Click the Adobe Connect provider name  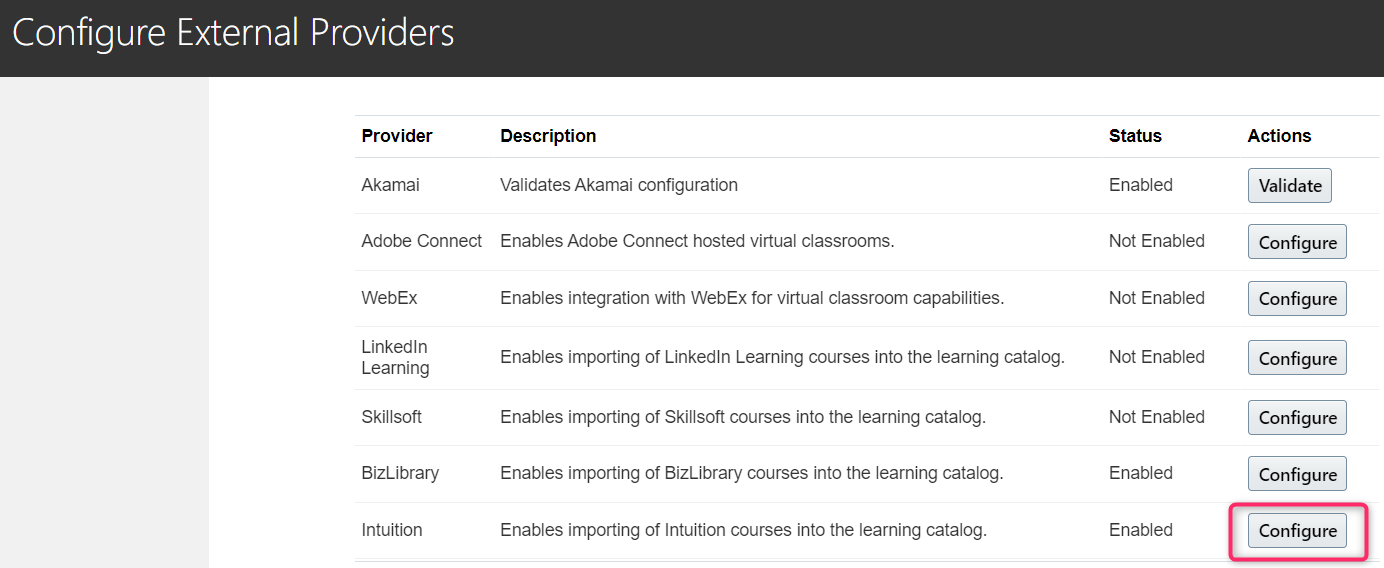pyautogui.click(x=421, y=241)
